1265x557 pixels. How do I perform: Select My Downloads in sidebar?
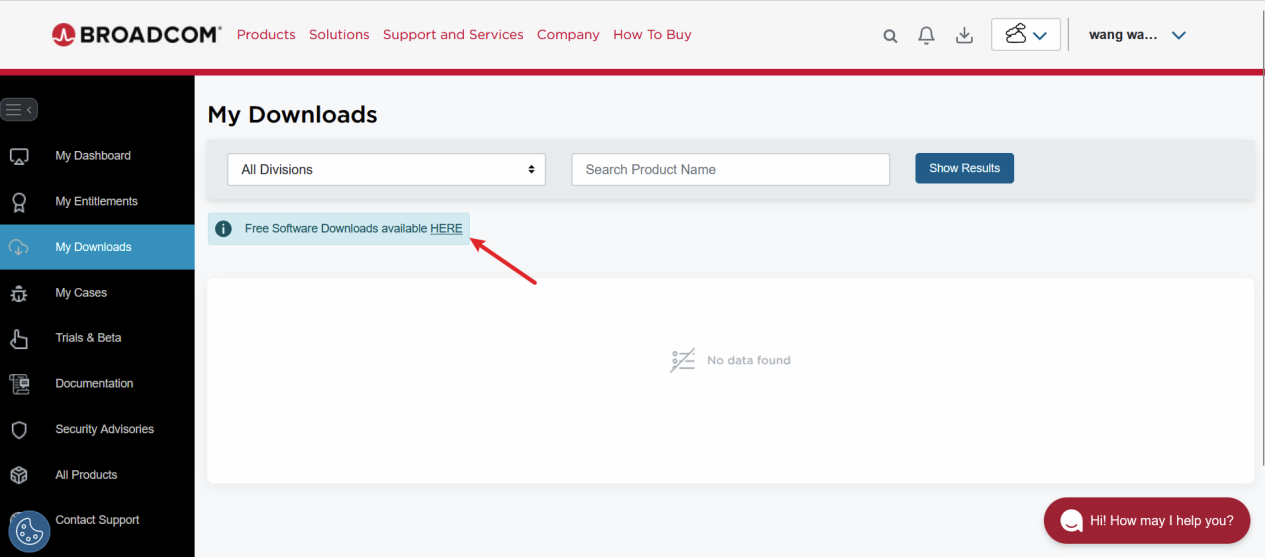(x=93, y=247)
